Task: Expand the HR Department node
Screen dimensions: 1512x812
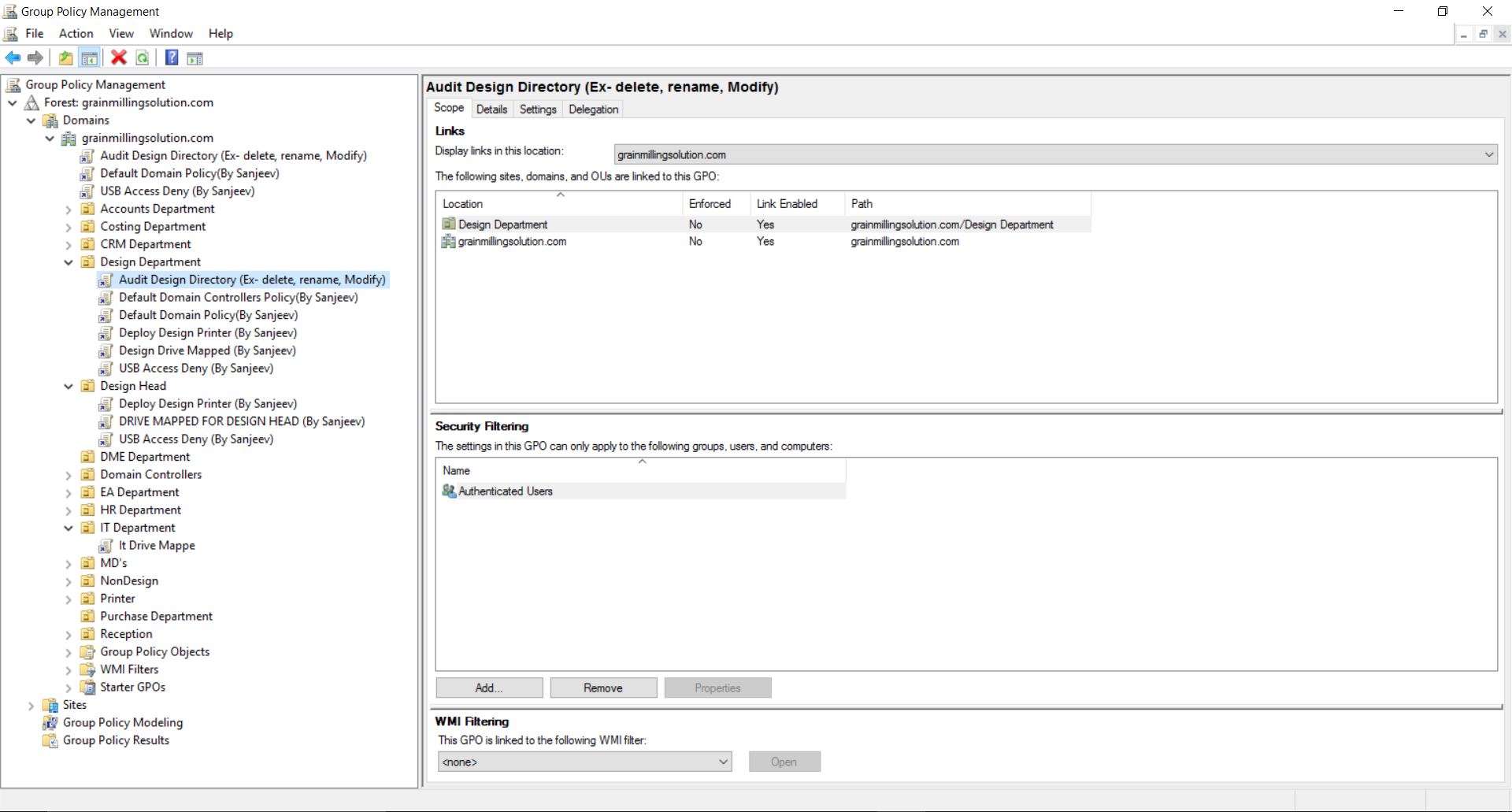Action: pos(69,510)
